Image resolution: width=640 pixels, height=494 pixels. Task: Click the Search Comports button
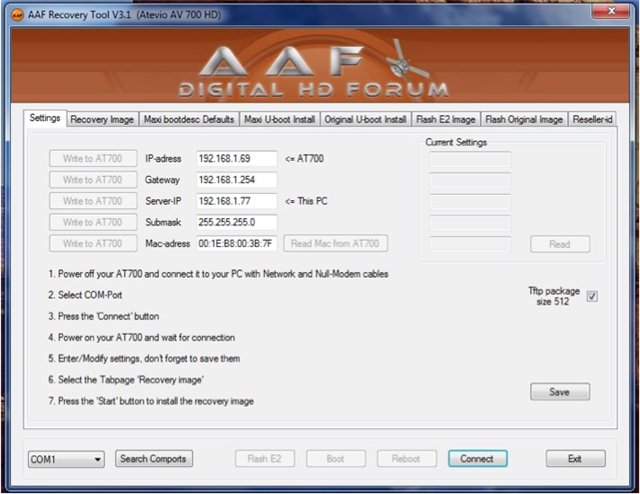(x=154, y=458)
